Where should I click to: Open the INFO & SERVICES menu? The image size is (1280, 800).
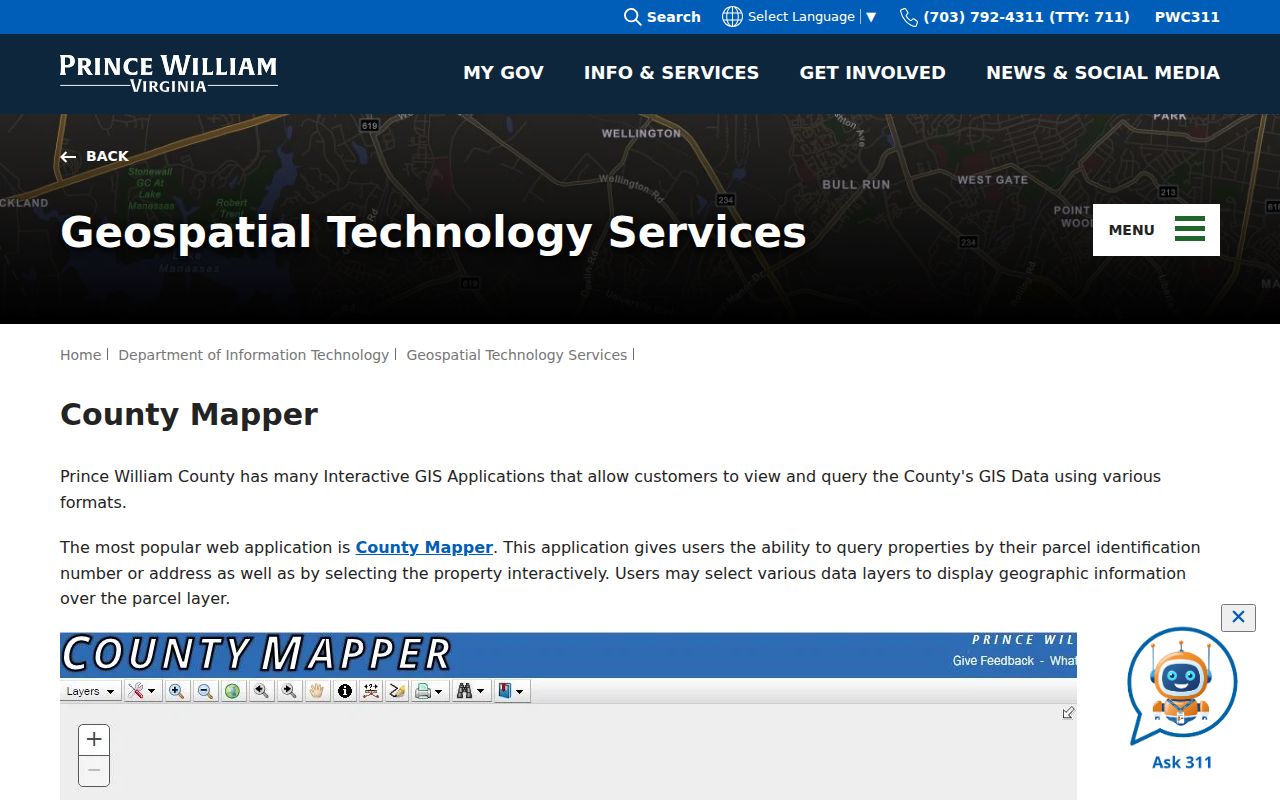[671, 73]
